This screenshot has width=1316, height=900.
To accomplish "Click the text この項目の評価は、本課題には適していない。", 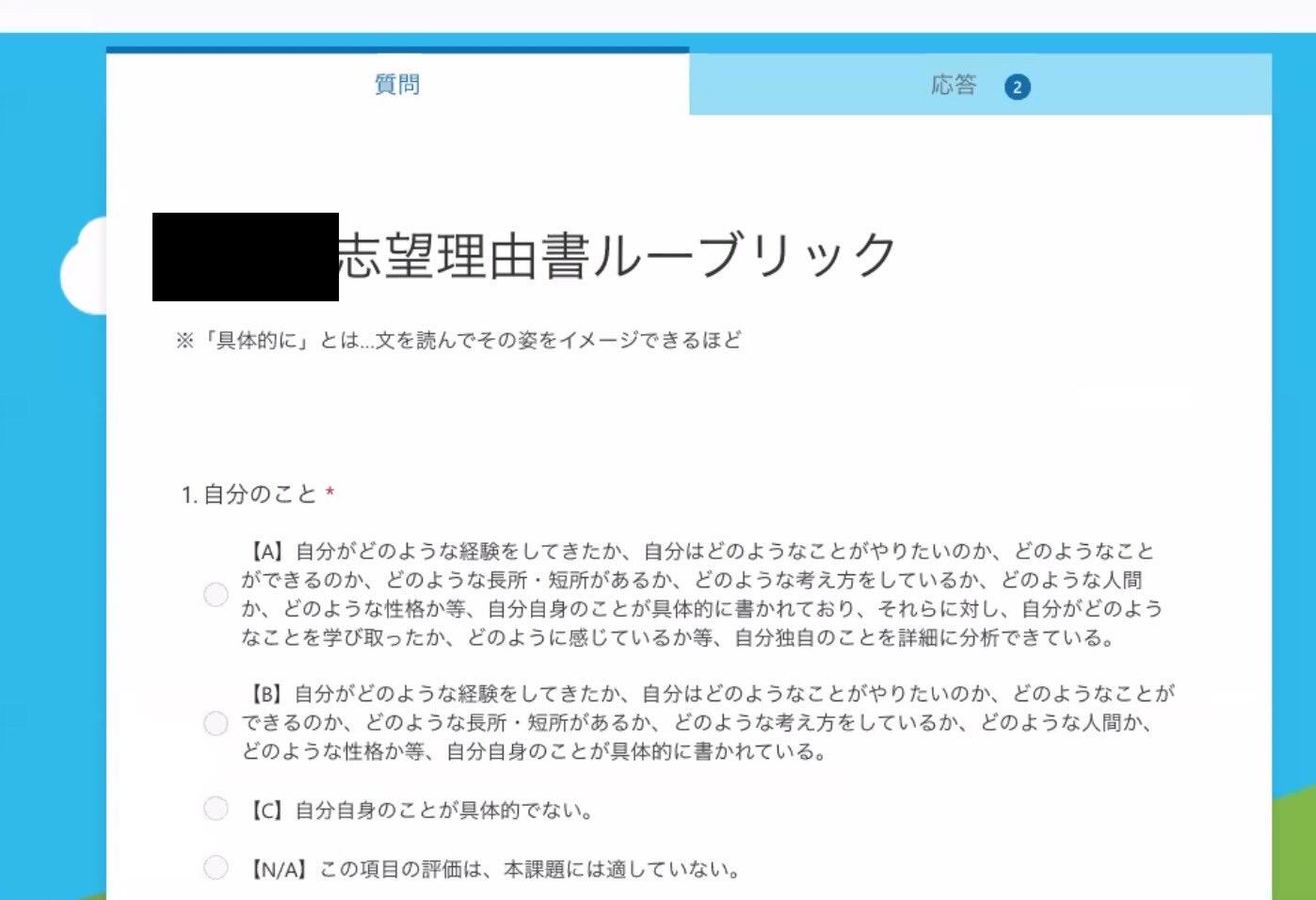I will click(529, 869).
